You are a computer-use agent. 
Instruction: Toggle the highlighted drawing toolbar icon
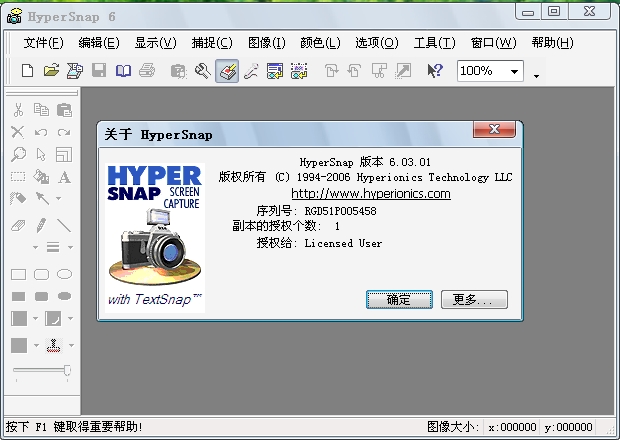227,71
